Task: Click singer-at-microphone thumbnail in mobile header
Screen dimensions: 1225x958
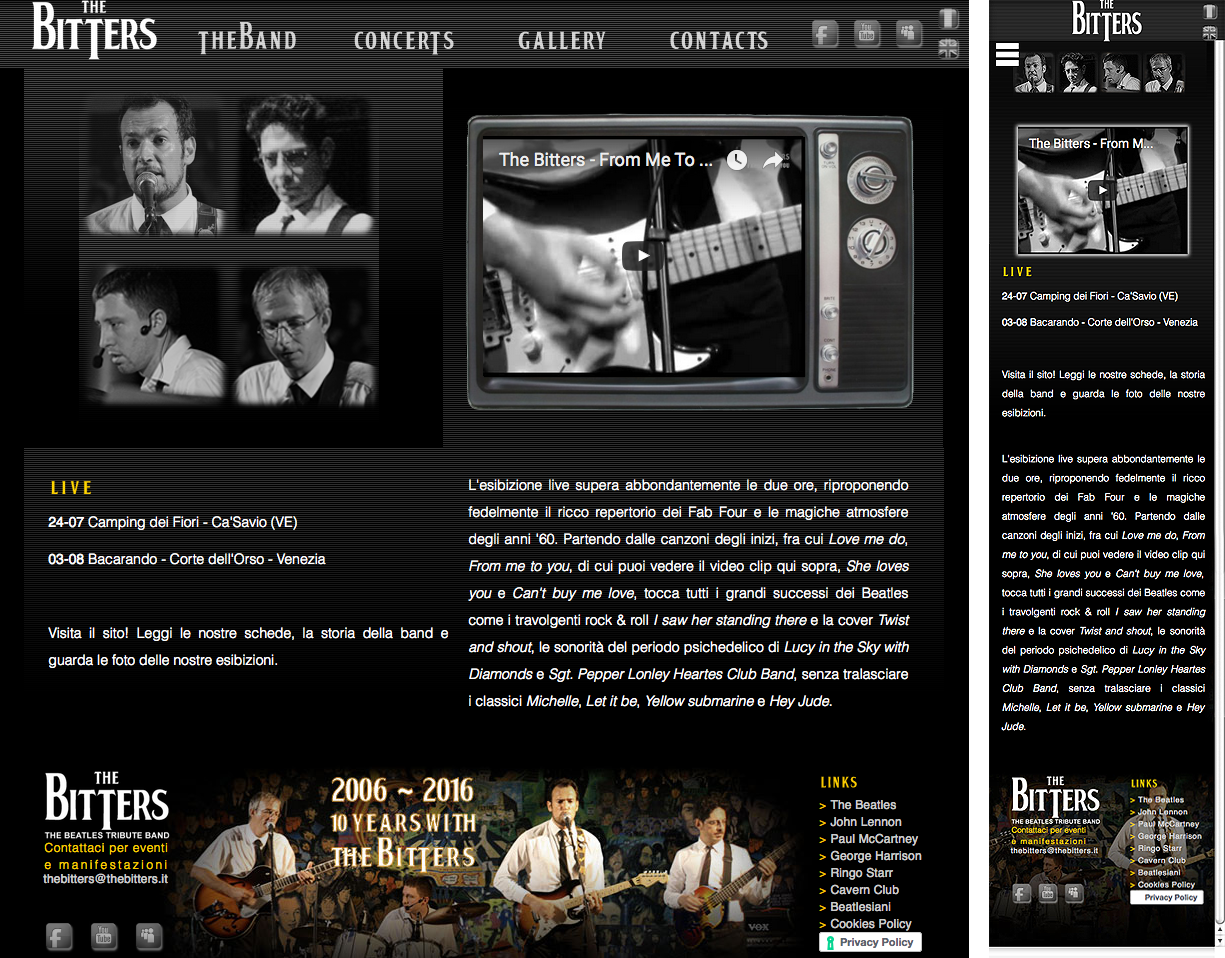Action: point(1034,72)
